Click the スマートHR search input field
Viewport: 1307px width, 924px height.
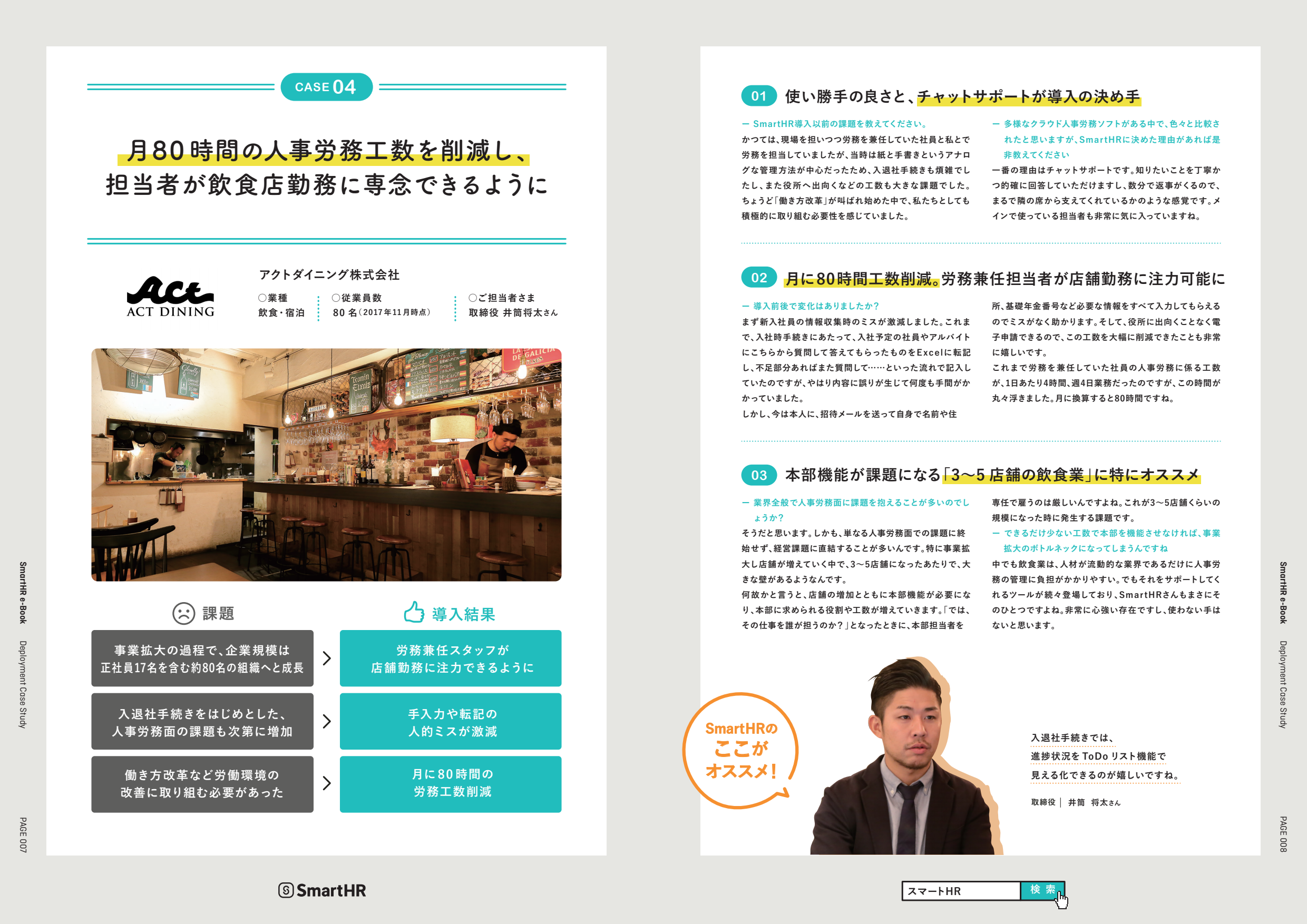[961, 891]
